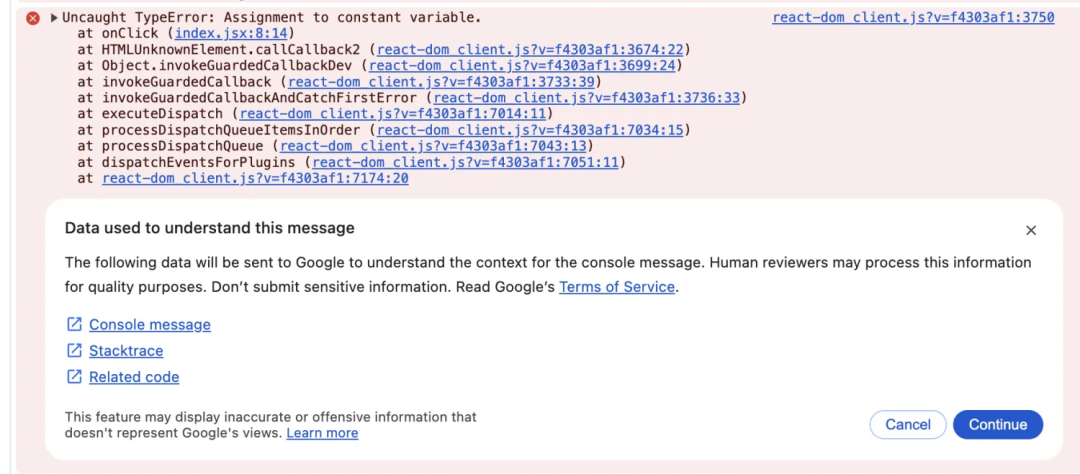Open top-right react-dom client.js:3750 source link
This screenshot has width=1080, height=474.
click(x=913, y=18)
